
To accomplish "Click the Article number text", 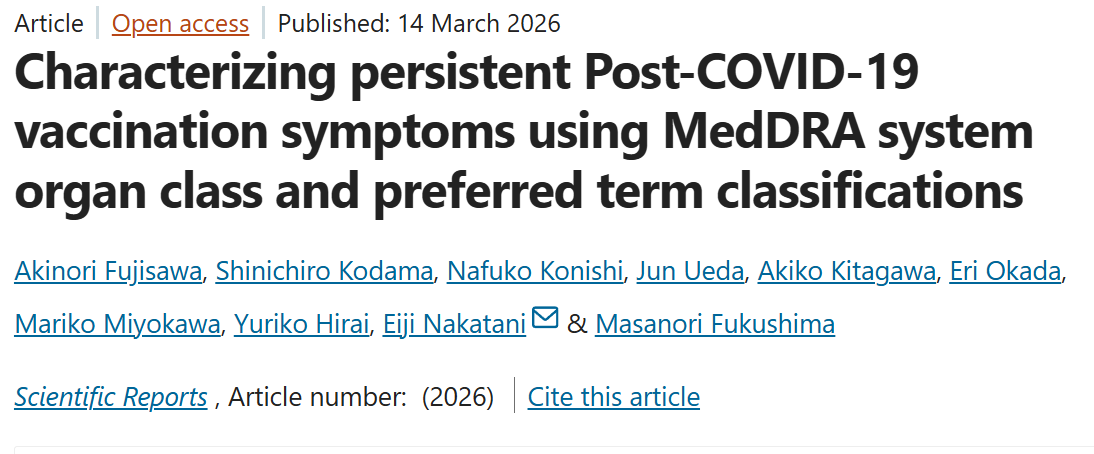I will pyautogui.click(x=316, y=397).
